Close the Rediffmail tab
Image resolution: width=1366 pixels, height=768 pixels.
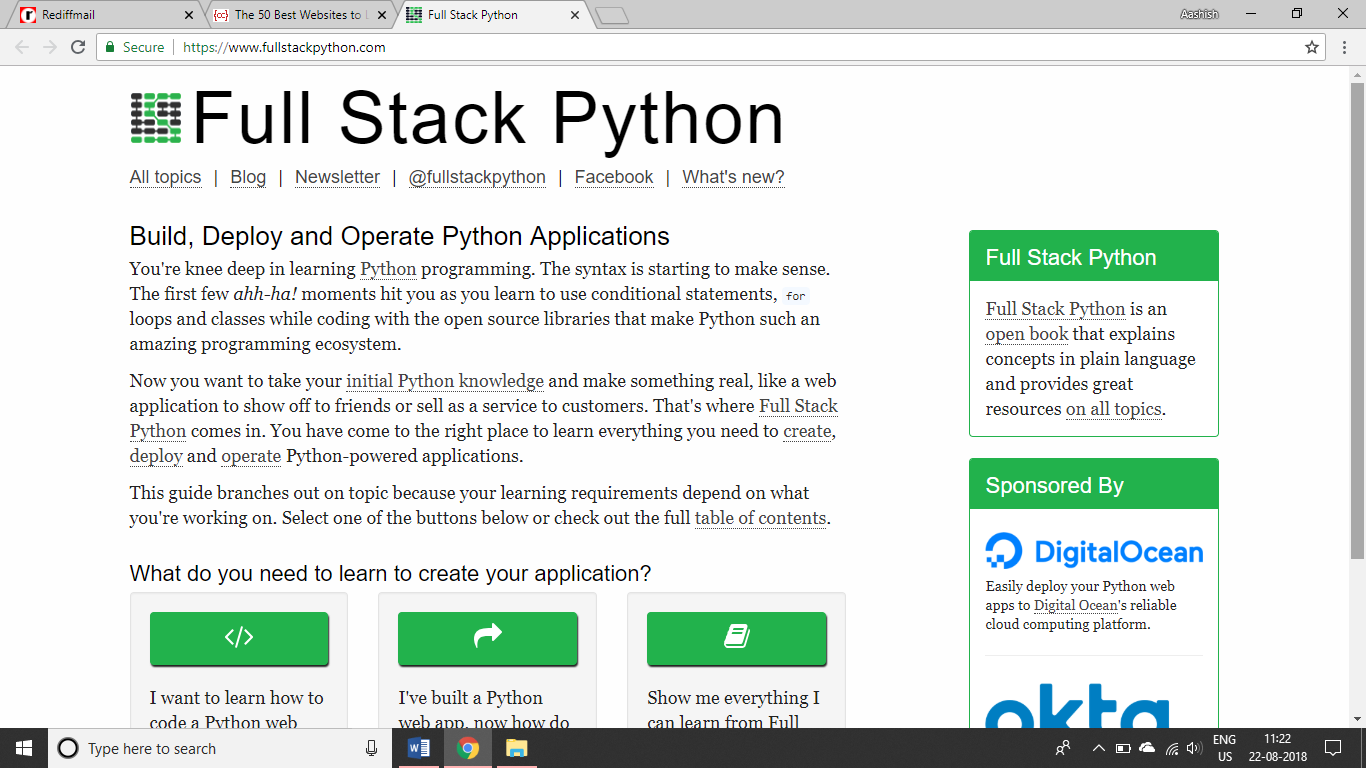(190, 15)
